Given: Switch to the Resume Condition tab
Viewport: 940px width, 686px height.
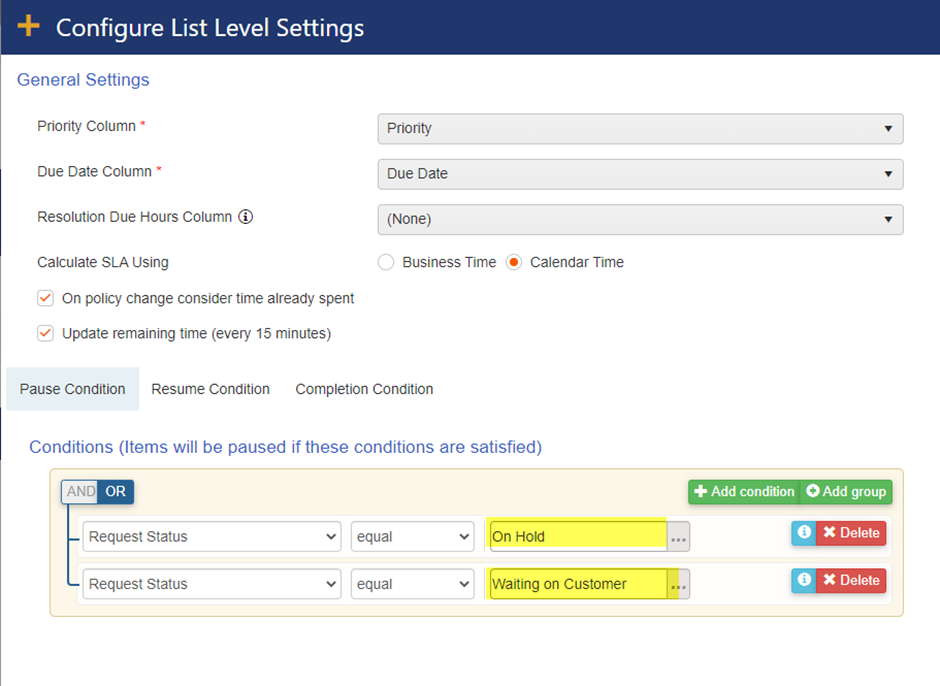Looking at the screenshot, I should (210, 389).
